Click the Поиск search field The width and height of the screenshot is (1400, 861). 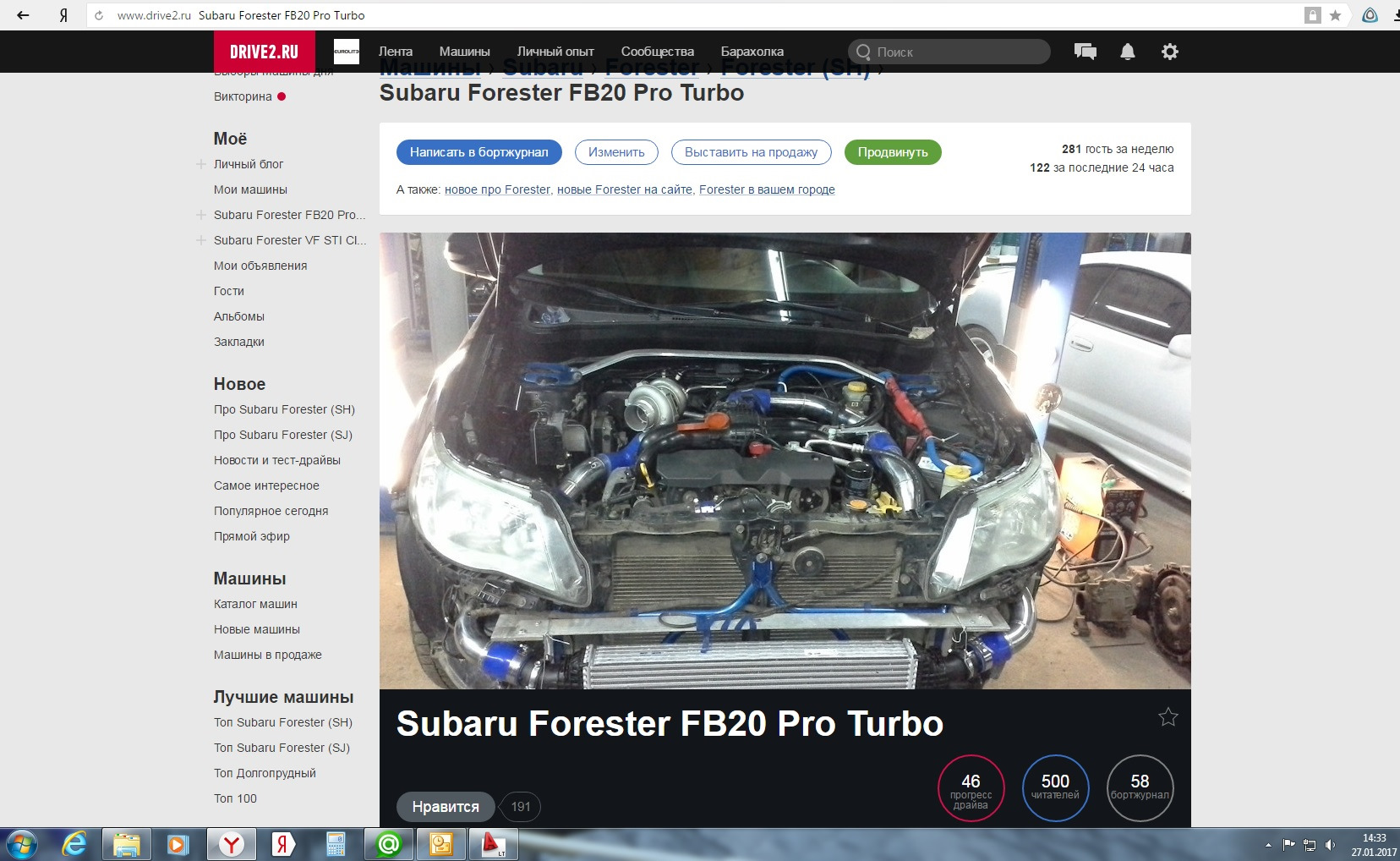[949, 52]
